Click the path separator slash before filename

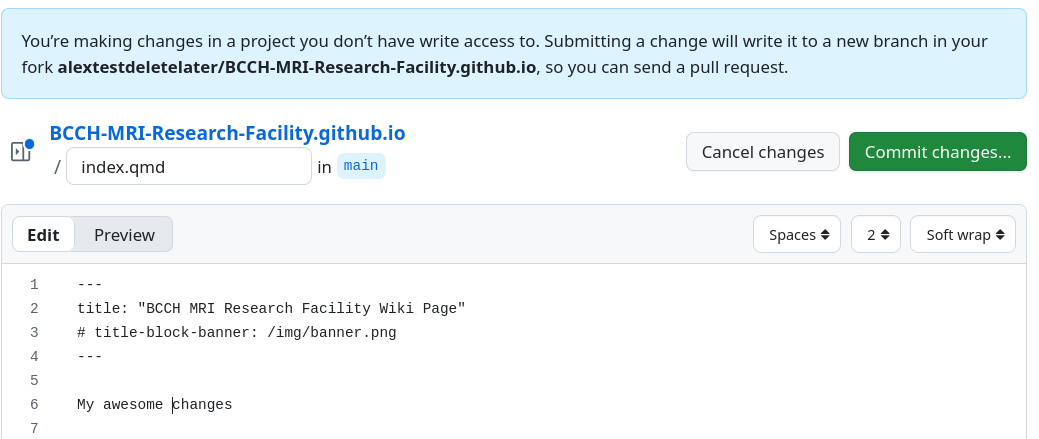pos(58,167)
